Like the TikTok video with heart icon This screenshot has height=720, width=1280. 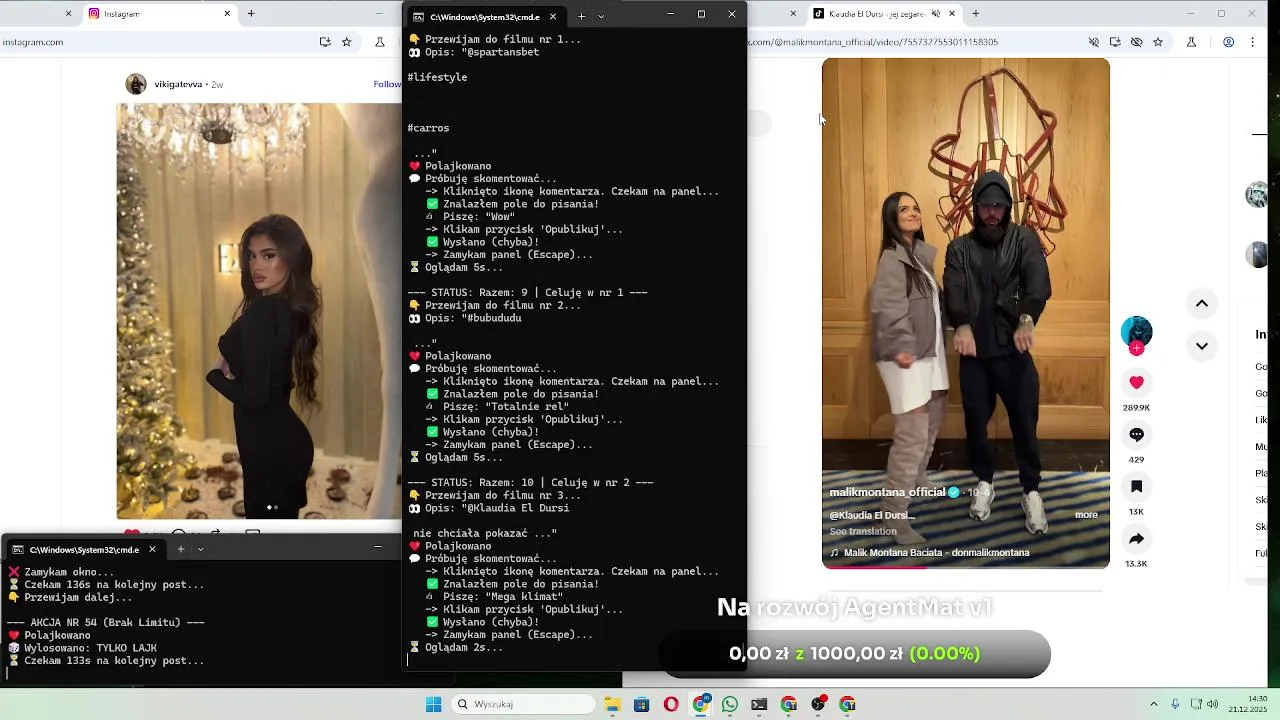pyautogui.click(x=1136, y=382)
